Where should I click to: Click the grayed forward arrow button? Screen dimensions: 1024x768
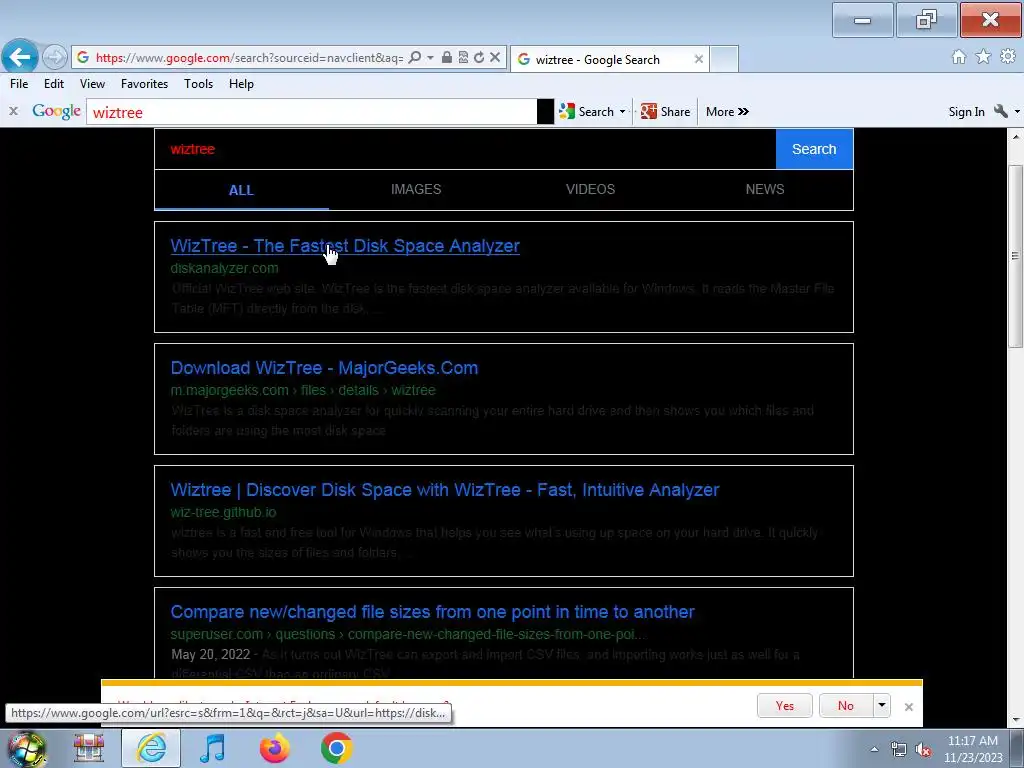(55, 57)
